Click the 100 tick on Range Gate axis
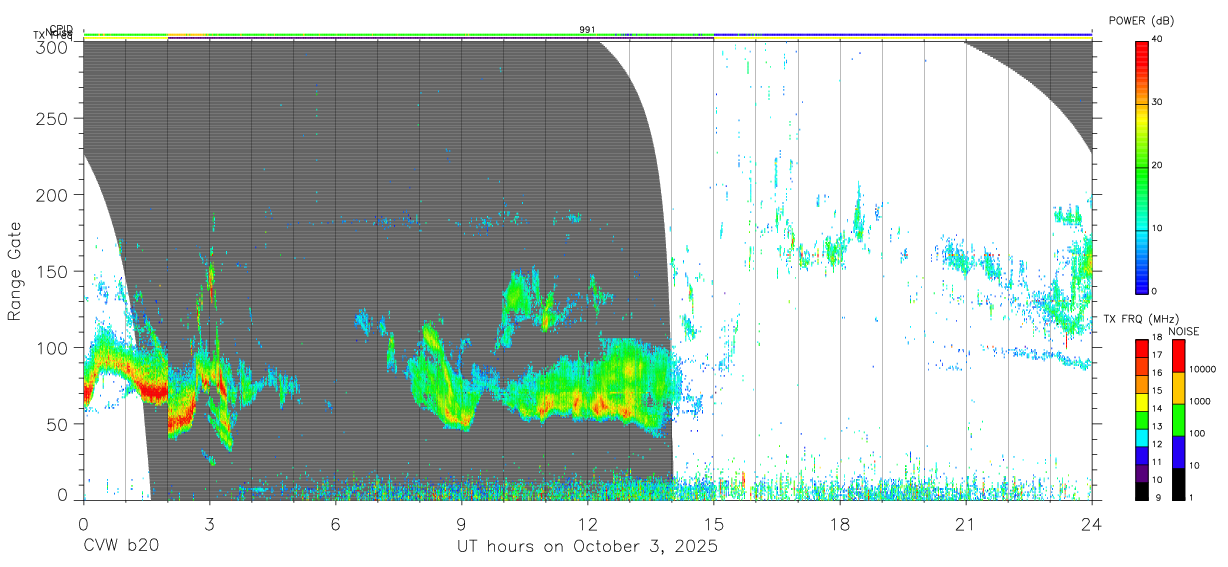This screenshot has height=567, width=1228. (x=53, y=347)
